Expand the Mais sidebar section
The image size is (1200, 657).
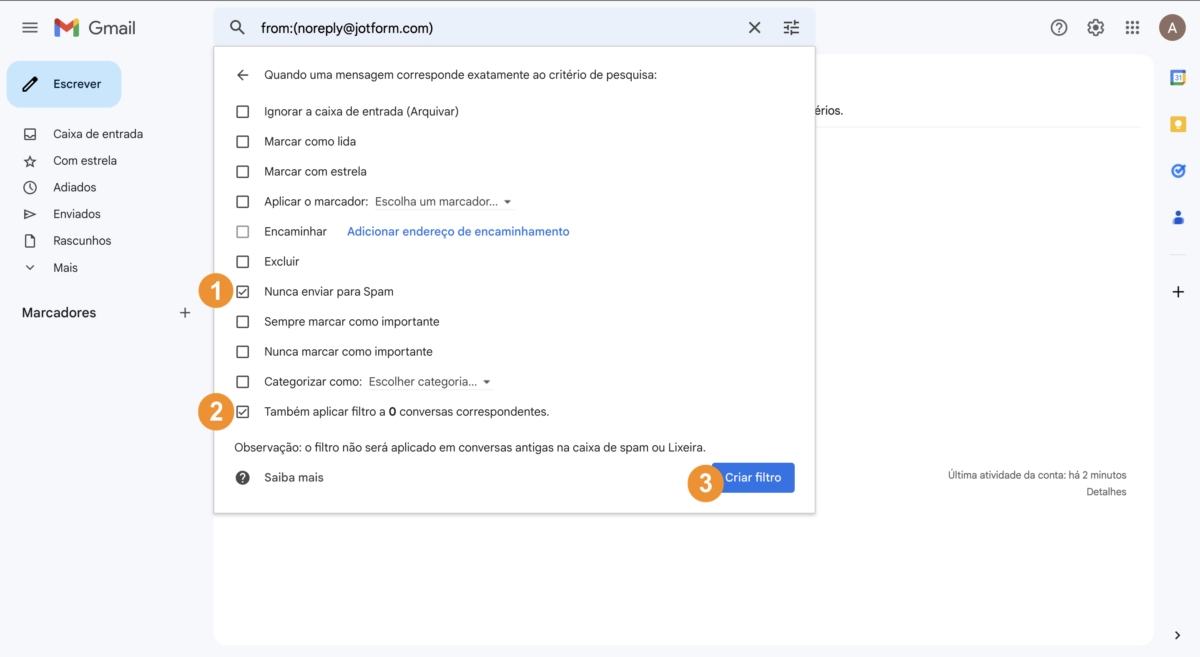[65, 268]
